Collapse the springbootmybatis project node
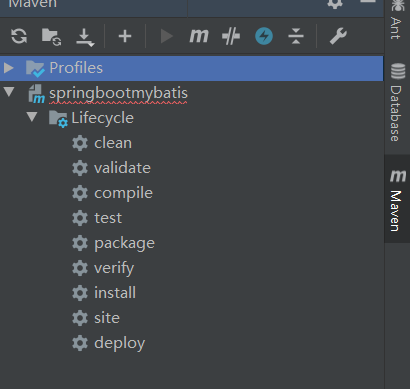410x389 pixels. [x=9, y=92]
